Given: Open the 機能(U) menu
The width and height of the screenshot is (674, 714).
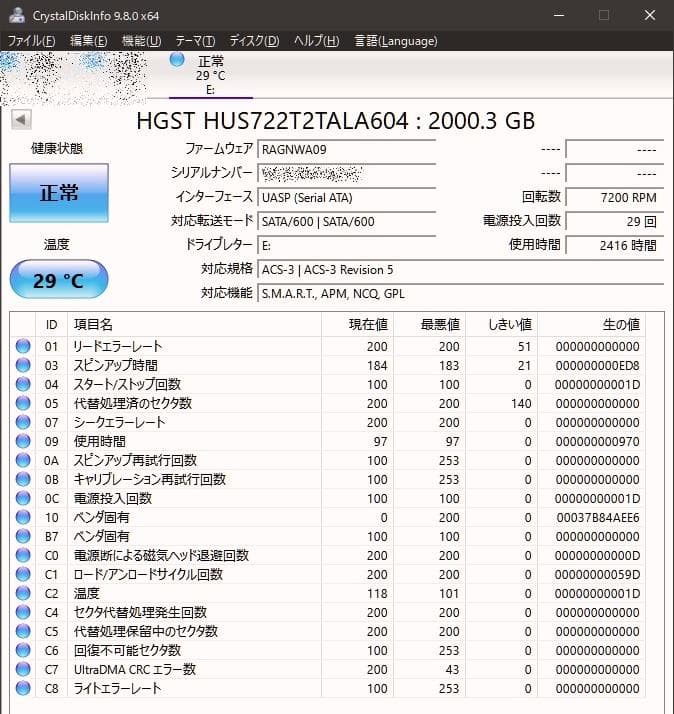Looking at the screenshot, I should click(x=142, y=41).
